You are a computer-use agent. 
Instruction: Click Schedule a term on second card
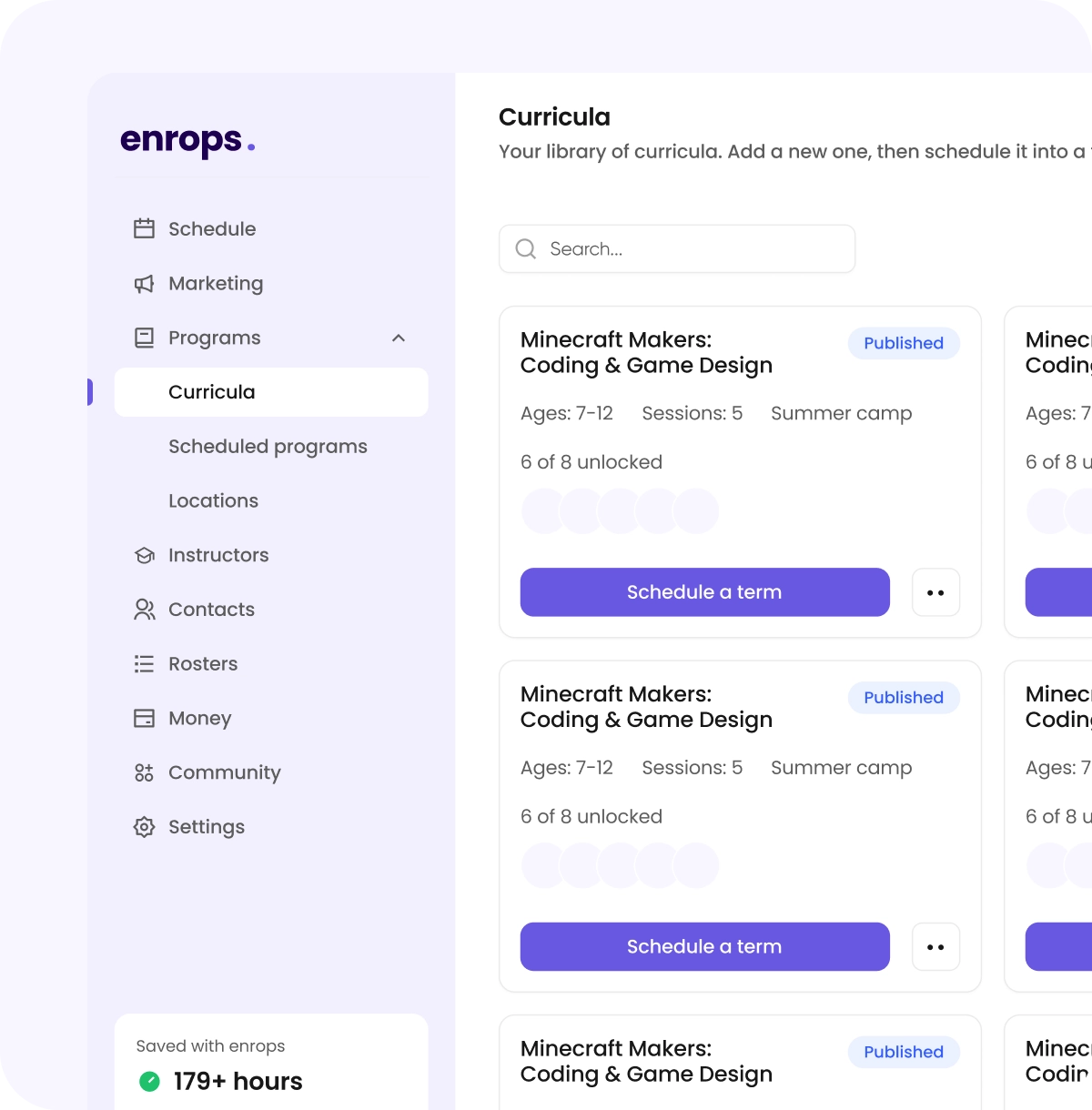click(705, 947)
